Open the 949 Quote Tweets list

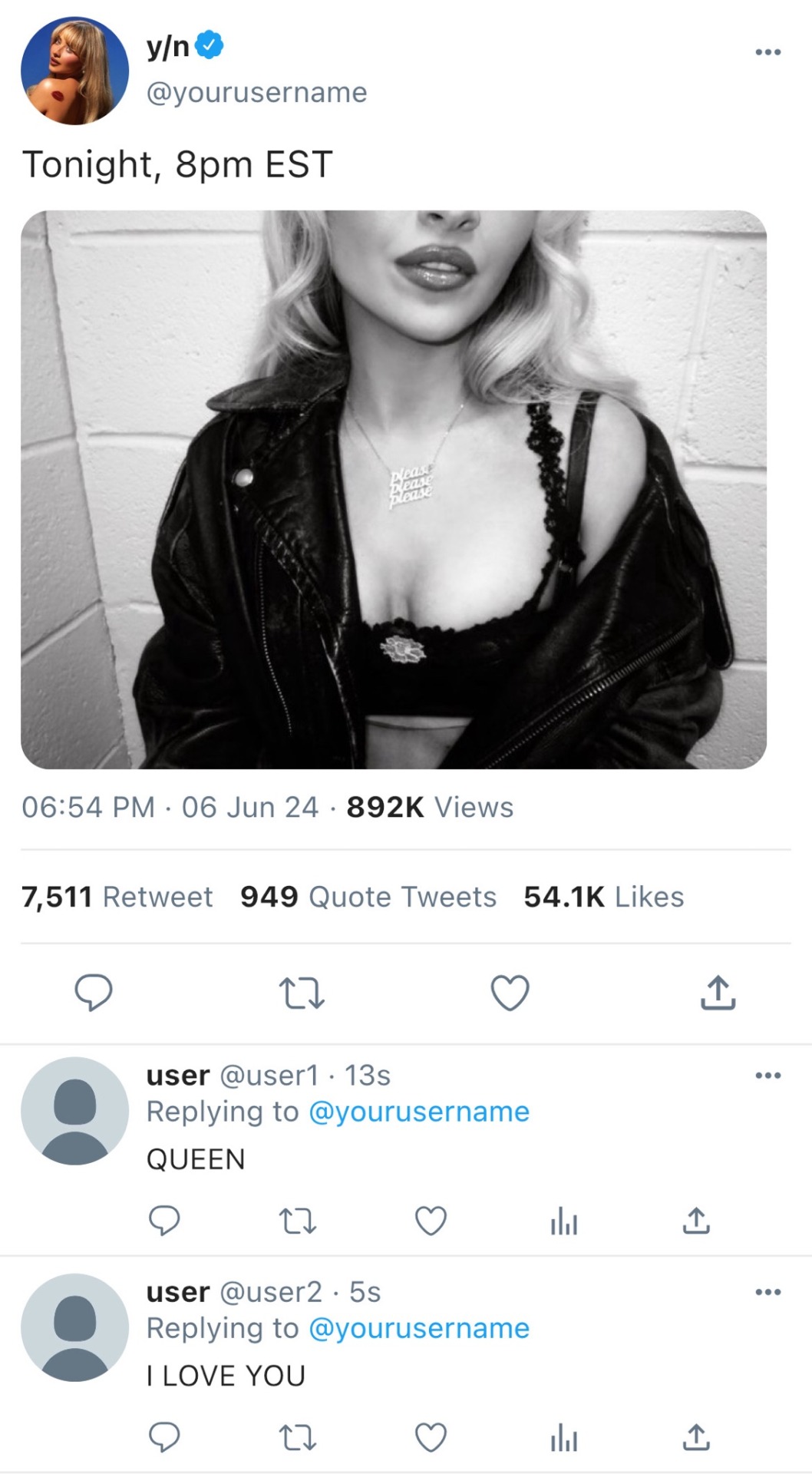[x=368, y=897]
